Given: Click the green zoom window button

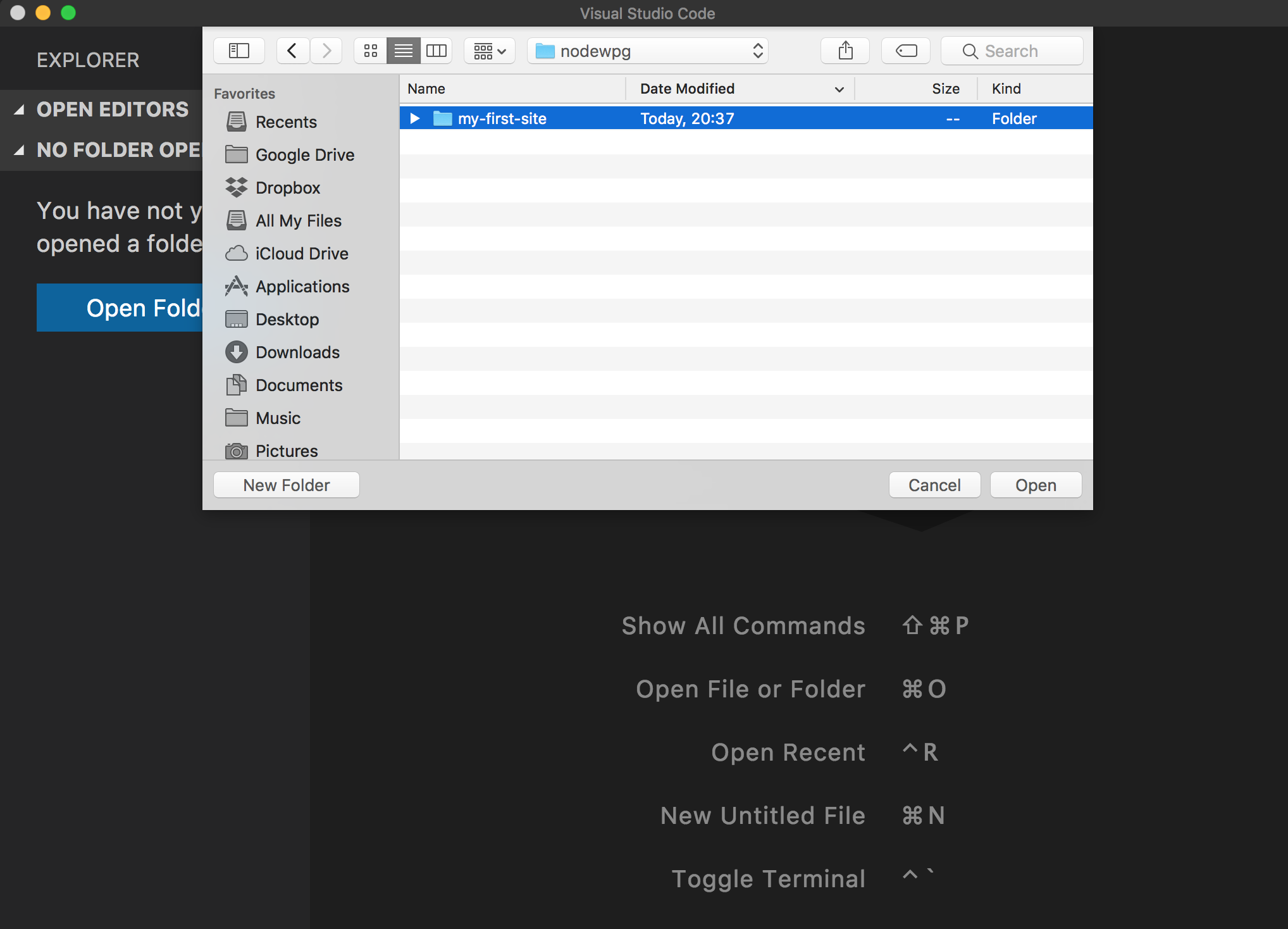Looking at the screenshot, I should [x=68, y=13].
